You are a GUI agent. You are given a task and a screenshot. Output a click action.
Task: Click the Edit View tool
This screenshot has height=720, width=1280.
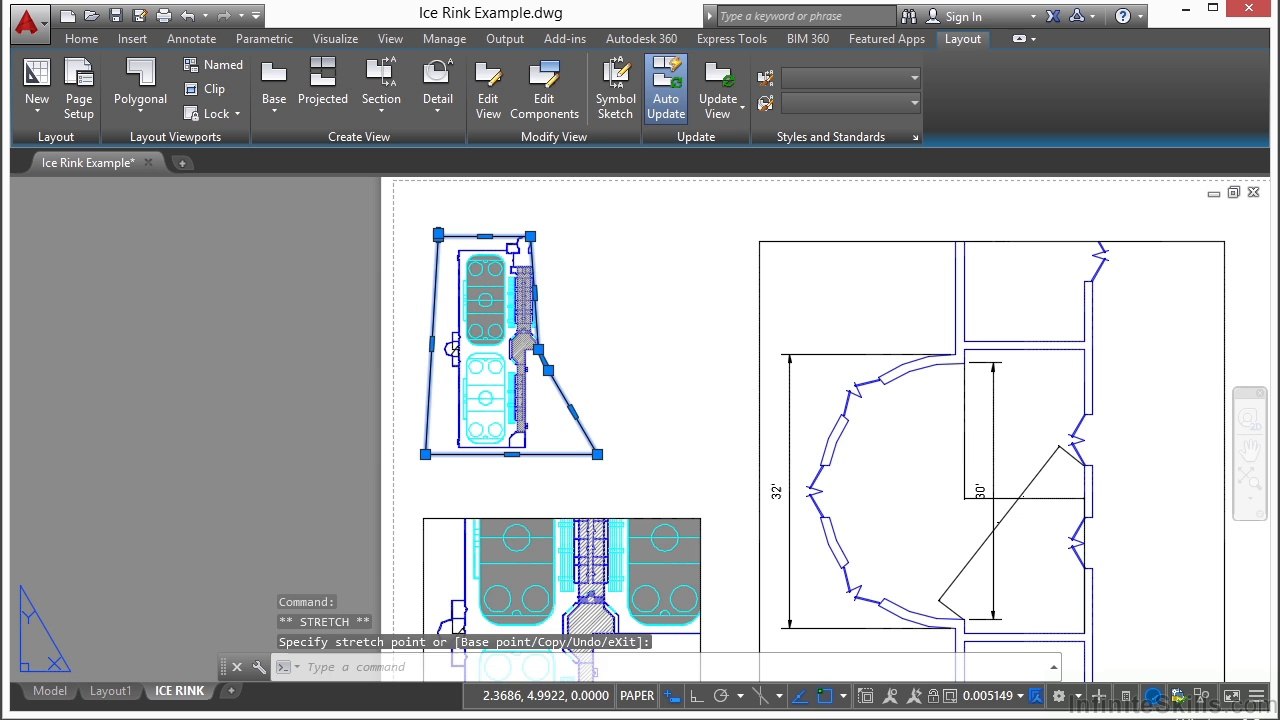[x=488, y=88]
